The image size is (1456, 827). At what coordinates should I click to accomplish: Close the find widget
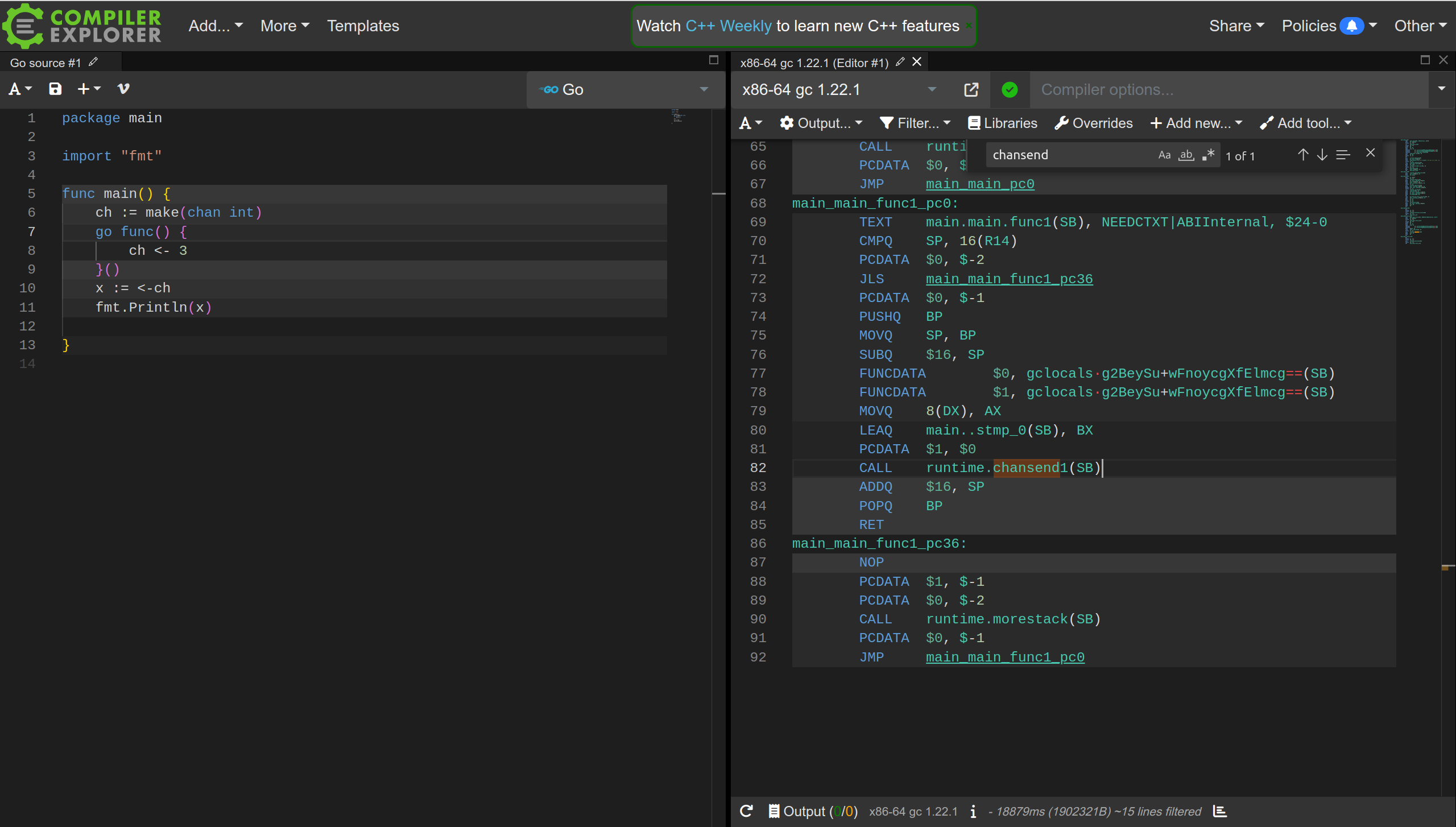pyautogui.click(x=1371, y=152)
